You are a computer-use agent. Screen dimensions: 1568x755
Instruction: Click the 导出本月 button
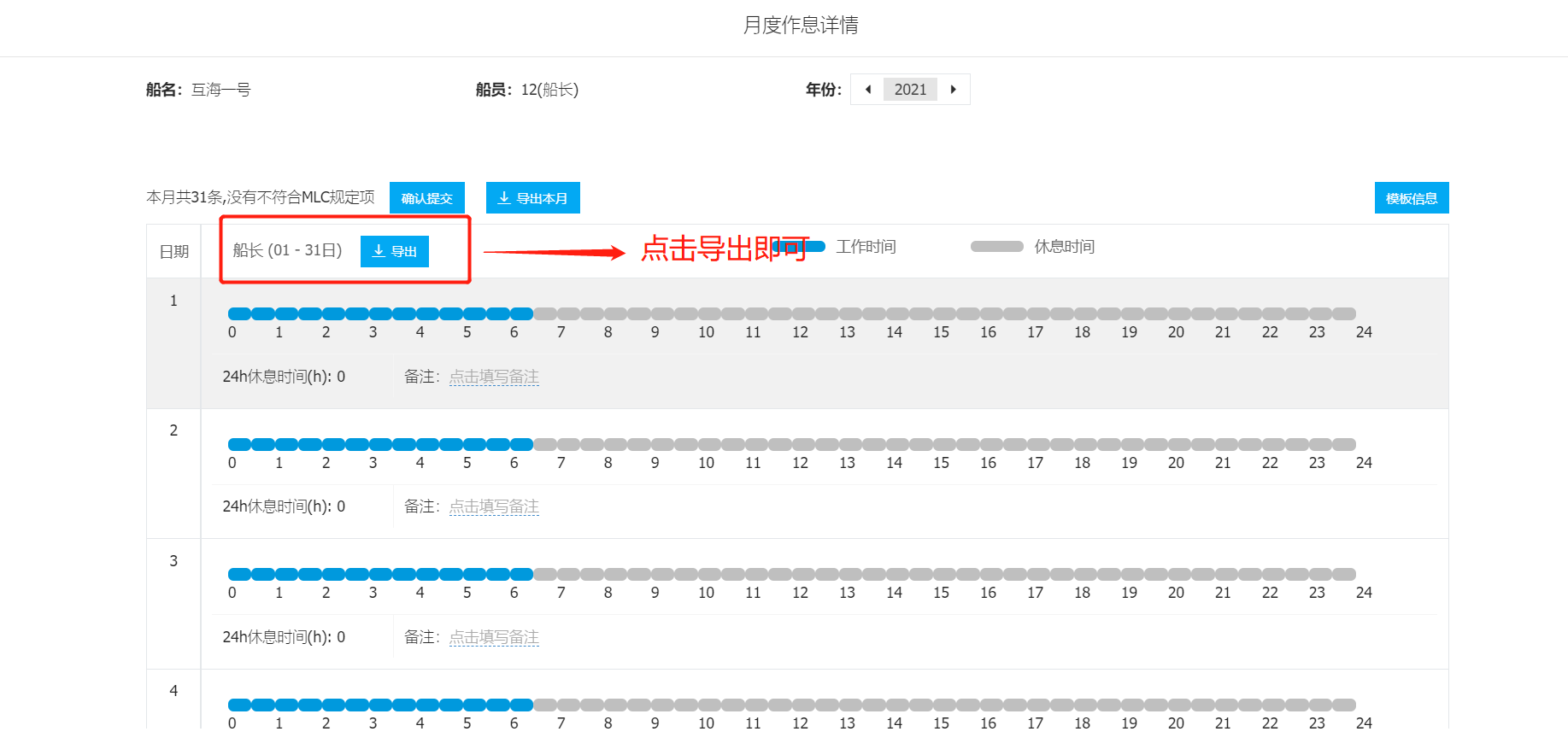coord(533,198)
